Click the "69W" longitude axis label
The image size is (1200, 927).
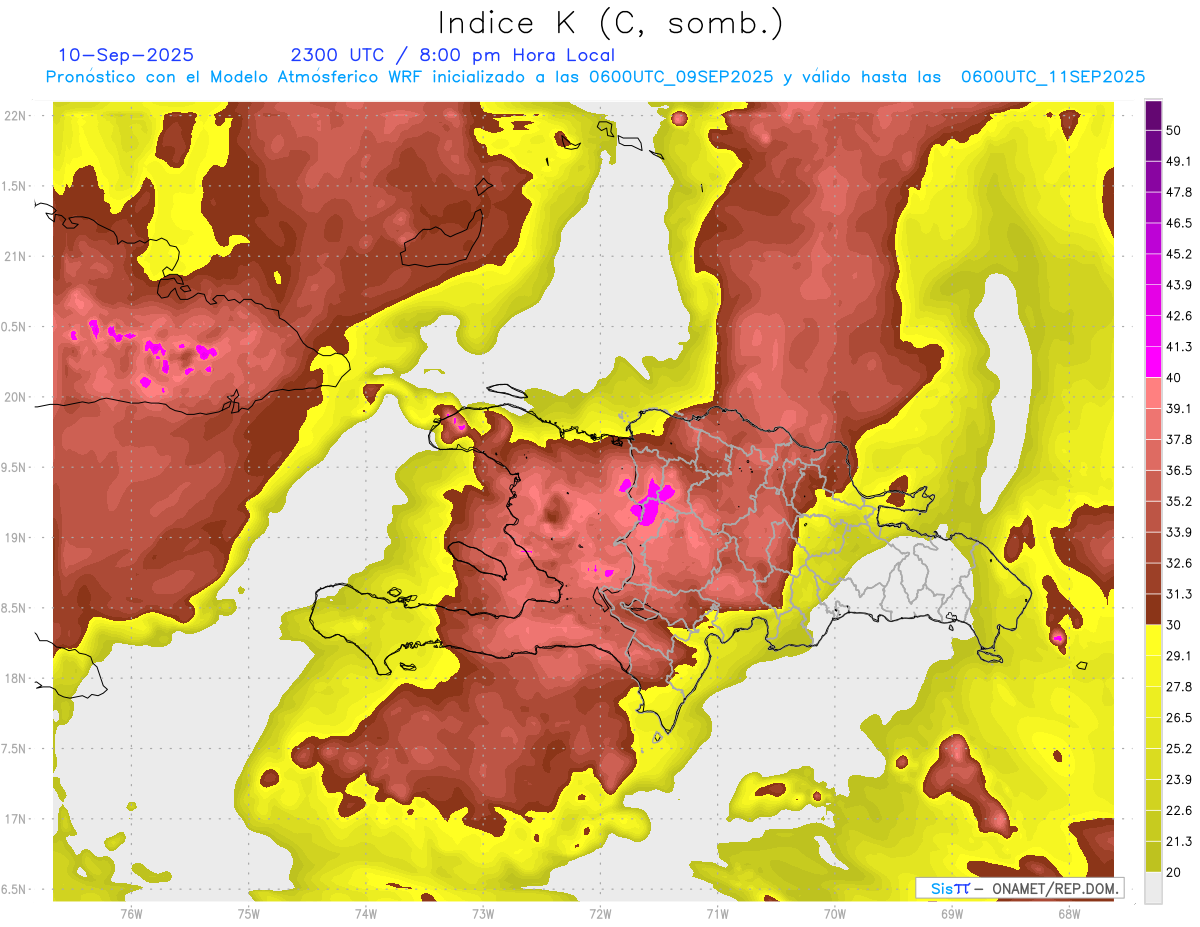(952, 913)
